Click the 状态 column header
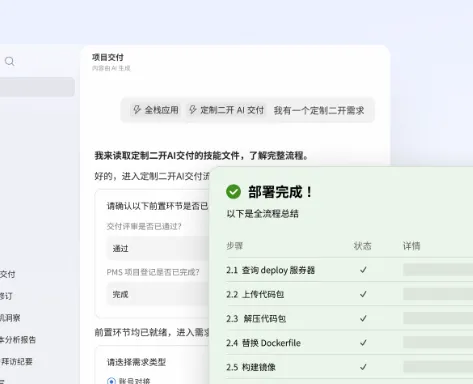The image size is (473, 384). point(362,246)
